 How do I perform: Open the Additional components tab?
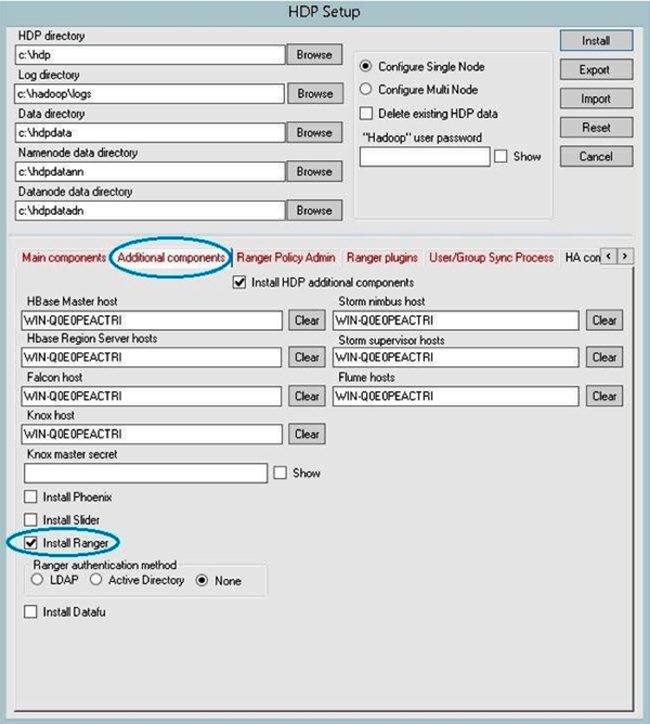pos(171,258)
